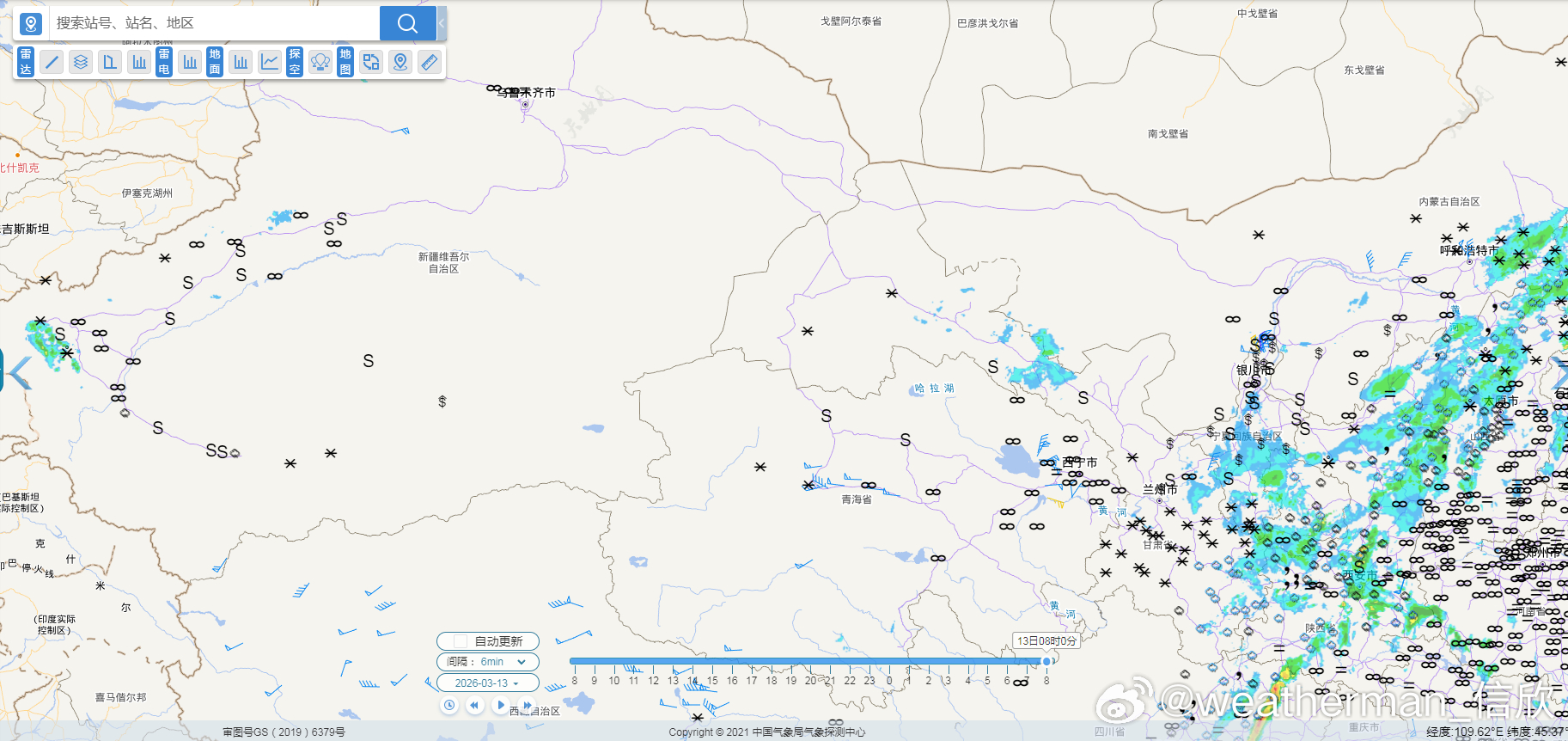This screenshot has height=741, width=1568.
Task: Select the radar vertical profile tool
Action: [110, 62]
